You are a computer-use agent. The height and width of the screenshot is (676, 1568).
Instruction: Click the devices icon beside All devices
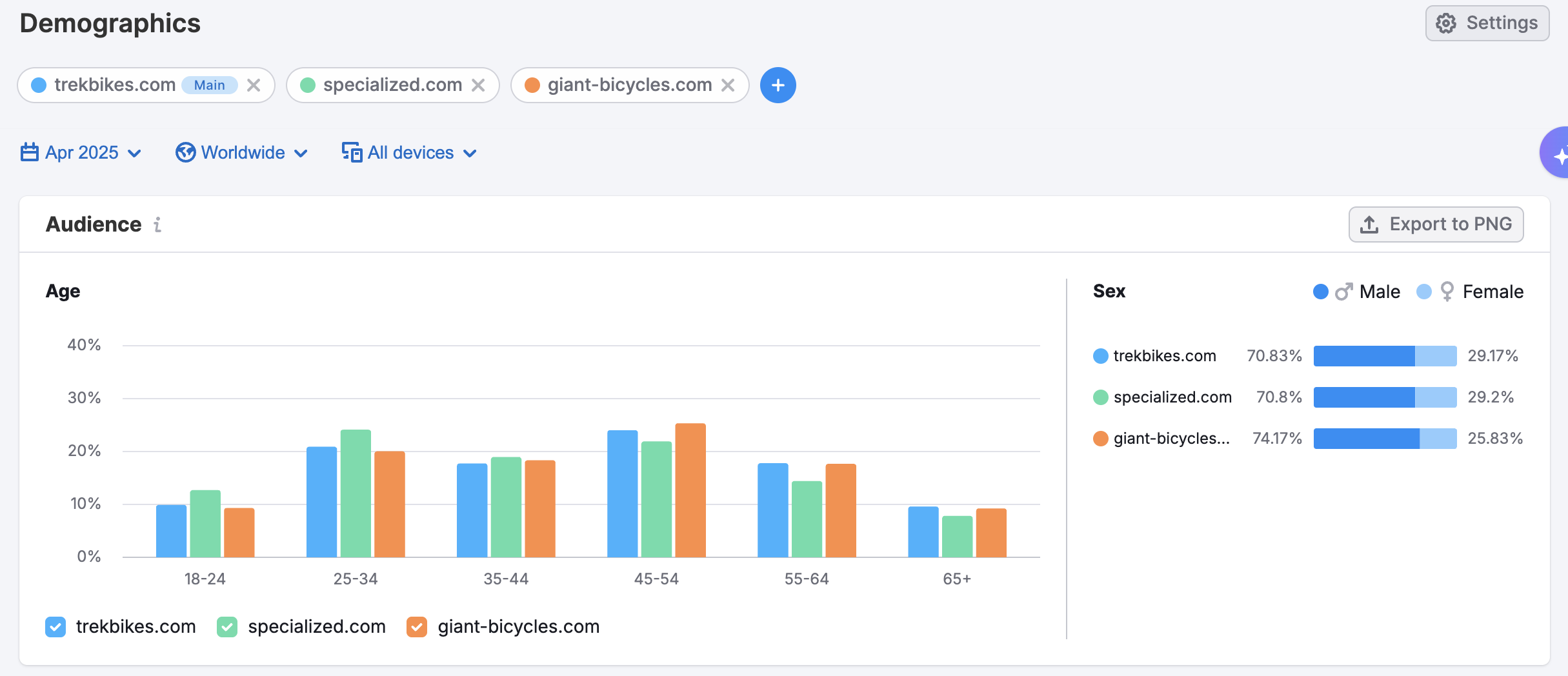pos(352,153)
